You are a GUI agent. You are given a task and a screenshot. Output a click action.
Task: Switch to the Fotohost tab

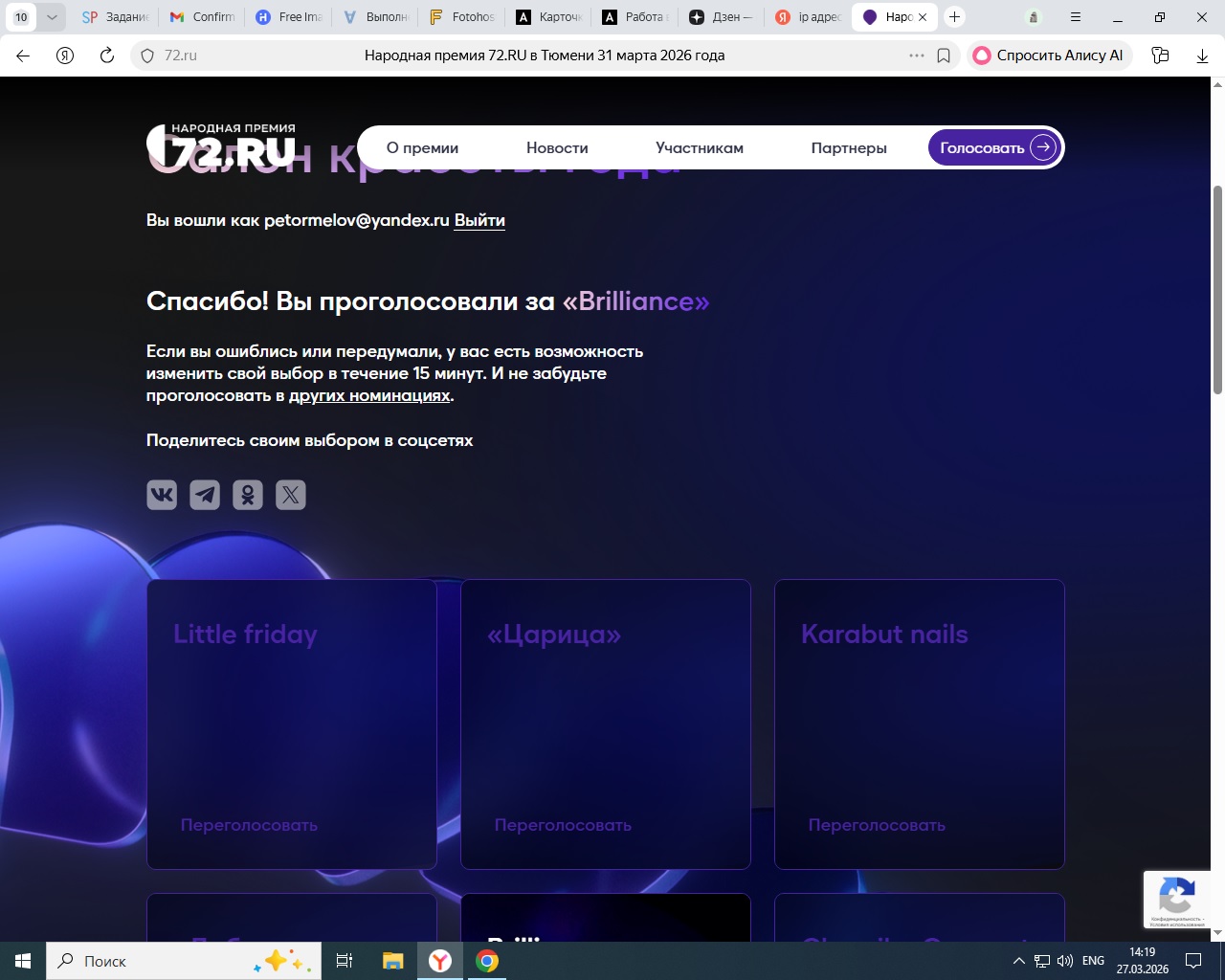[x=463, y=17]
